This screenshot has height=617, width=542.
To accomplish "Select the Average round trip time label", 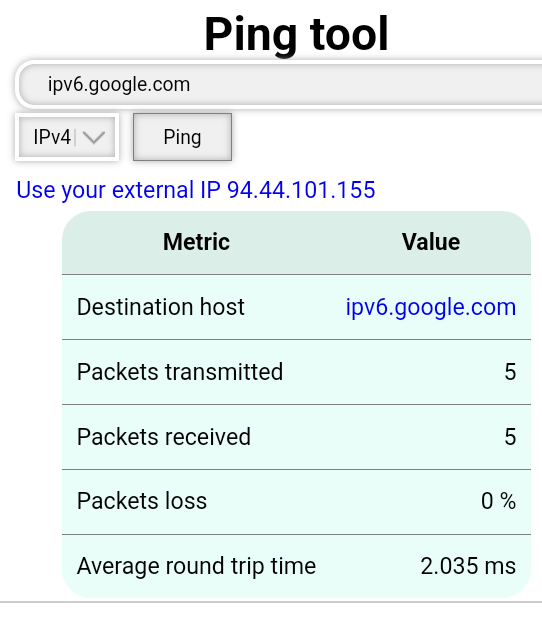I will click(x=196, y=566).
